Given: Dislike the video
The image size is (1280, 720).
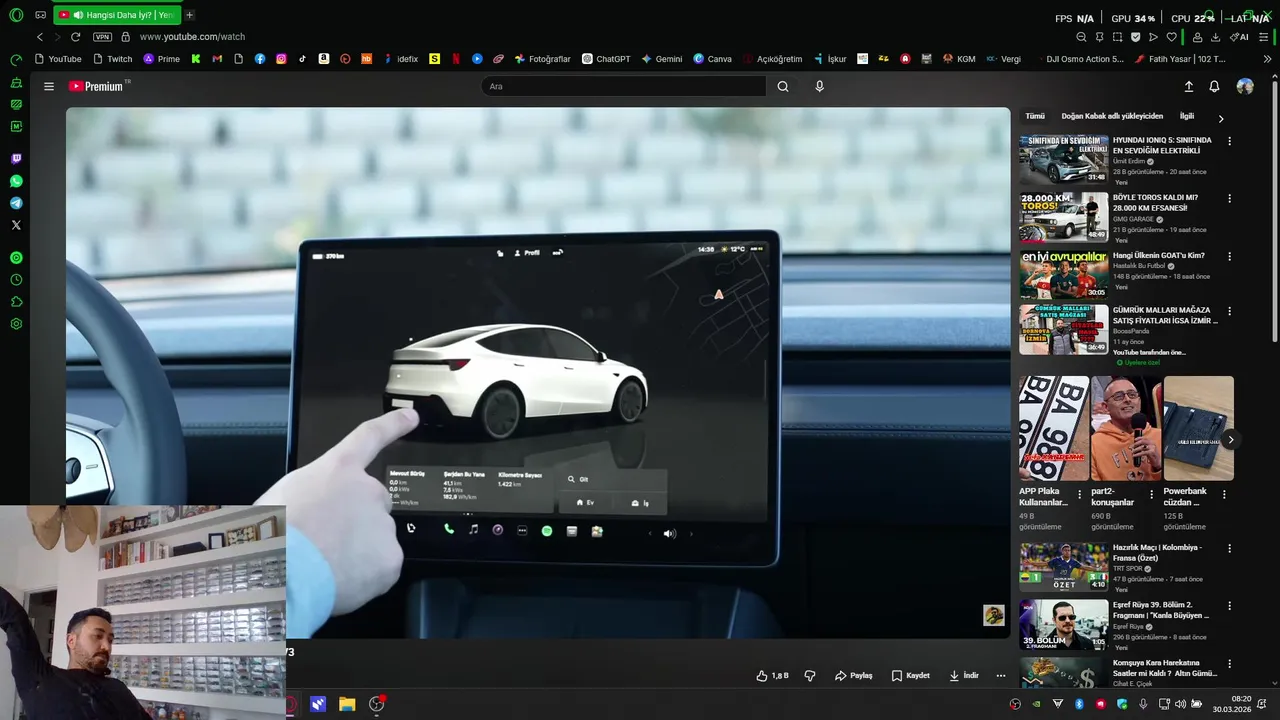Looking at the screenshot, I should click(x=810, y=676).
